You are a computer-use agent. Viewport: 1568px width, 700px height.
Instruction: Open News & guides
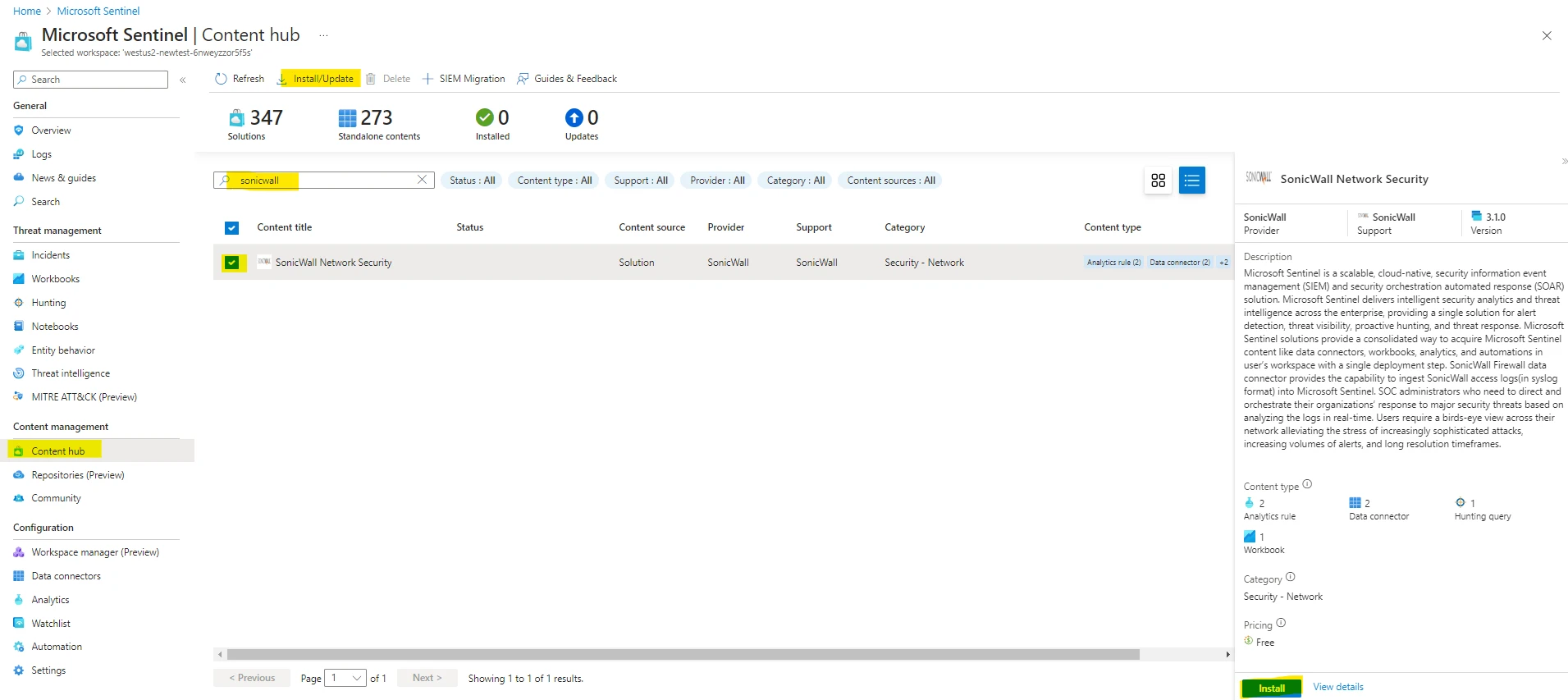coord(63,178)
